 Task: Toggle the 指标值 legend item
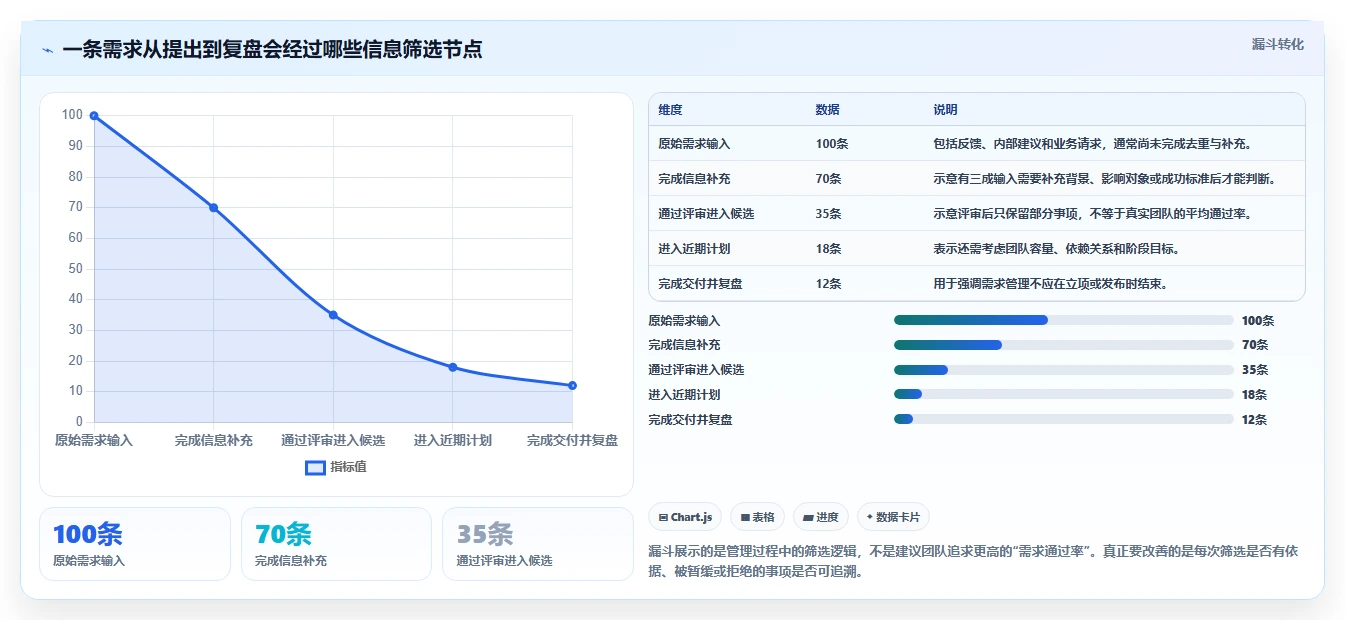[336, 467]
